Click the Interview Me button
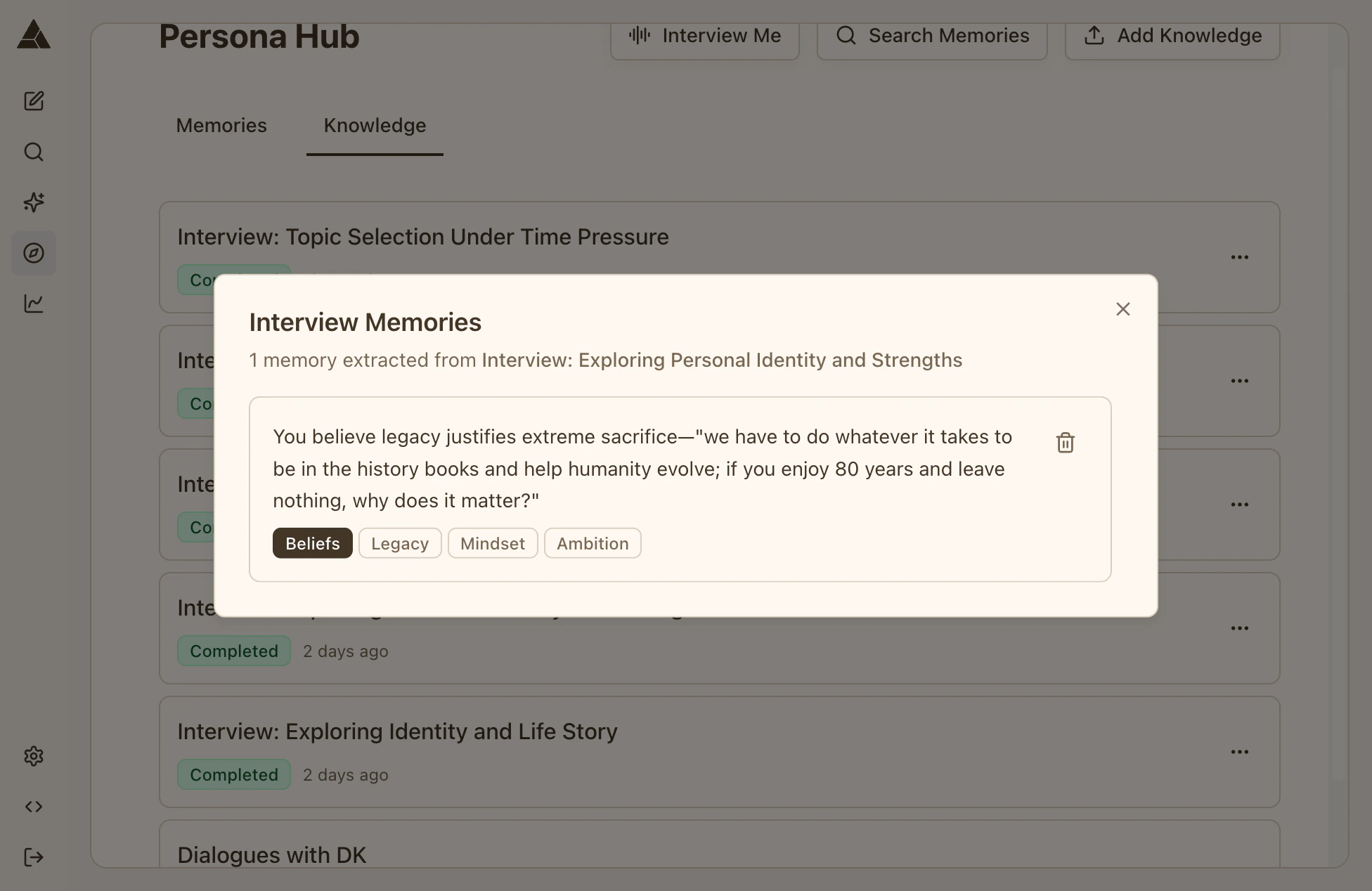 click(x=704, y=36)
